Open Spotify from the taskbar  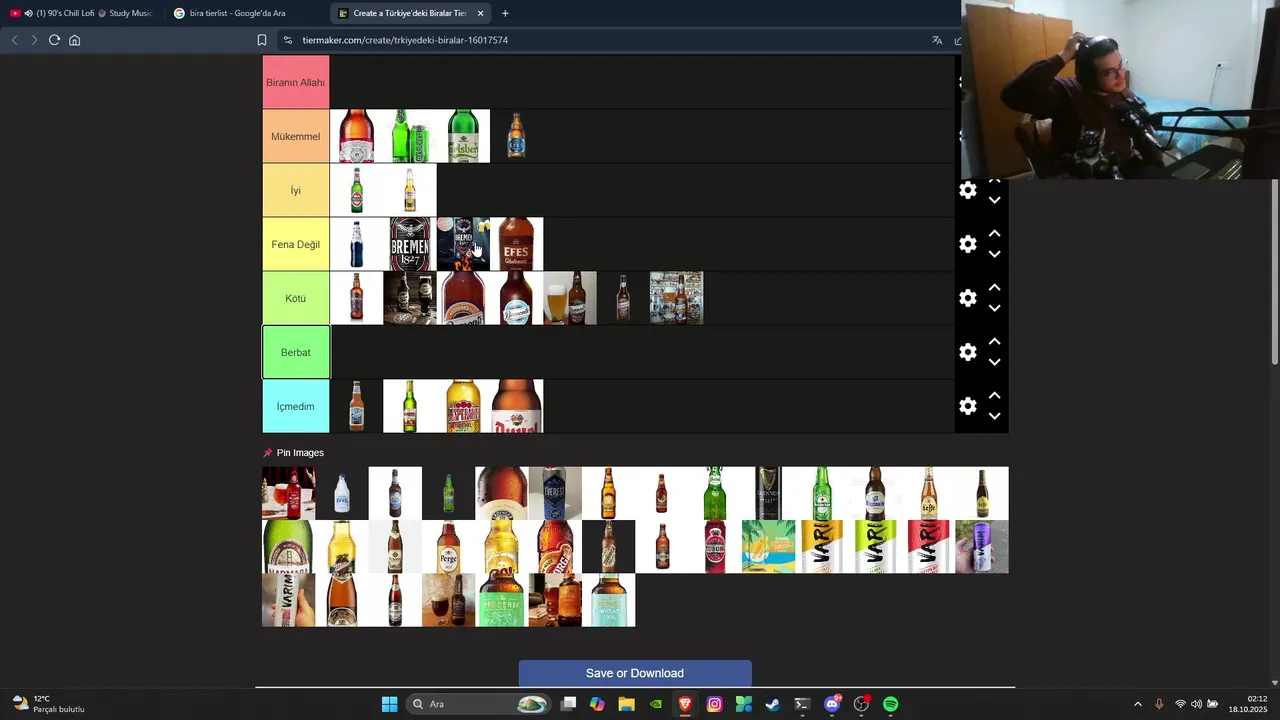pos(890,704)
